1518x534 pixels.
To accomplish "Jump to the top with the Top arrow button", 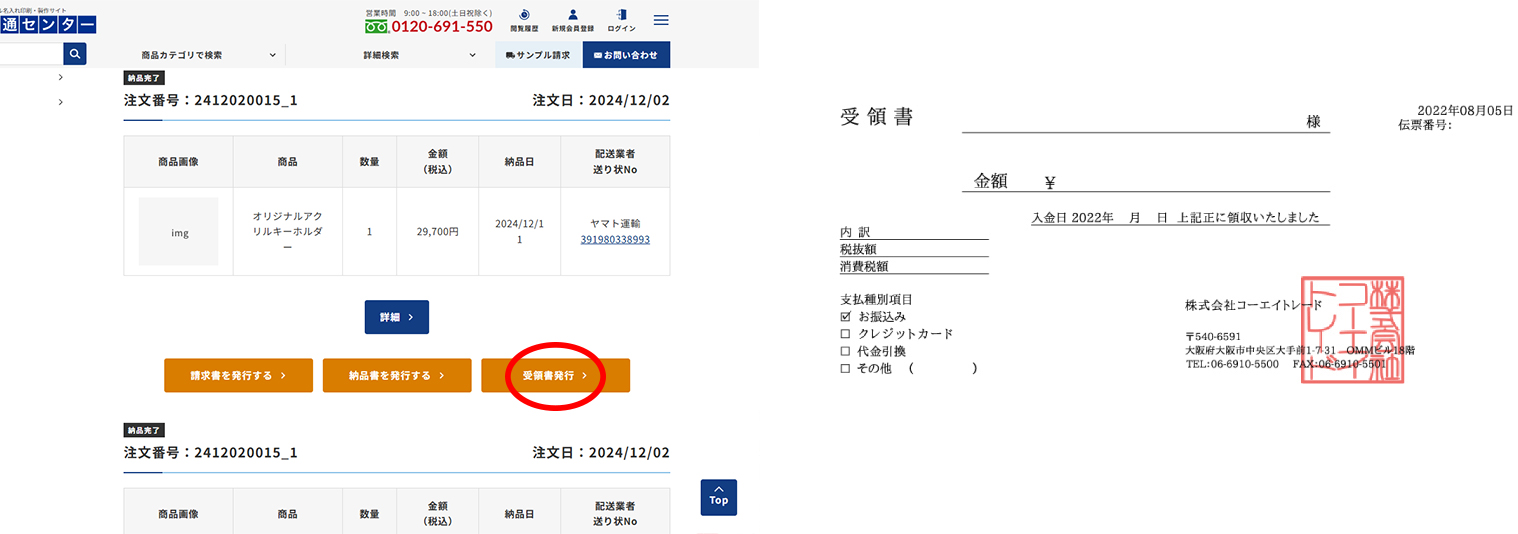I will point(718,497).
